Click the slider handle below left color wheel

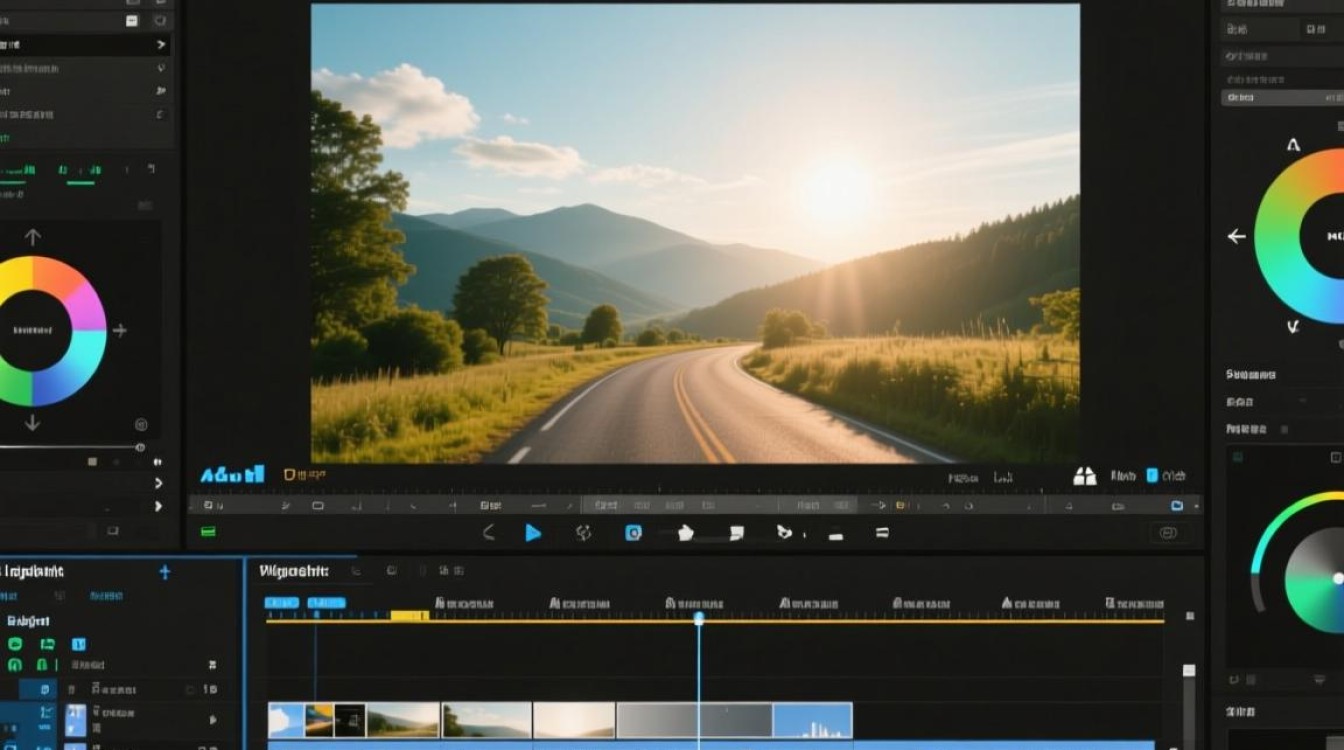[x=140, y=447]
